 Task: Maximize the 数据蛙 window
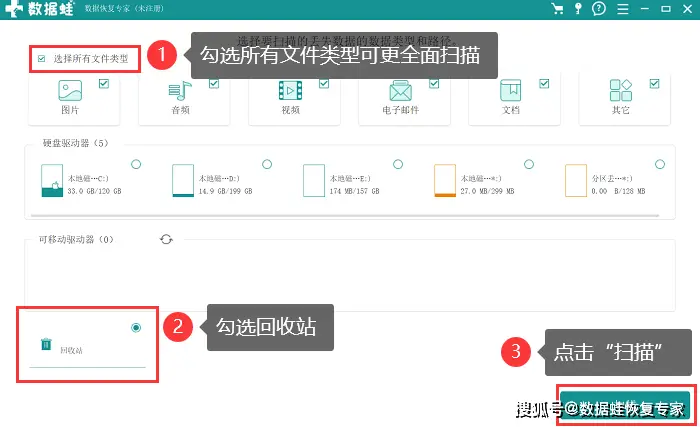[x=666, y=9]
